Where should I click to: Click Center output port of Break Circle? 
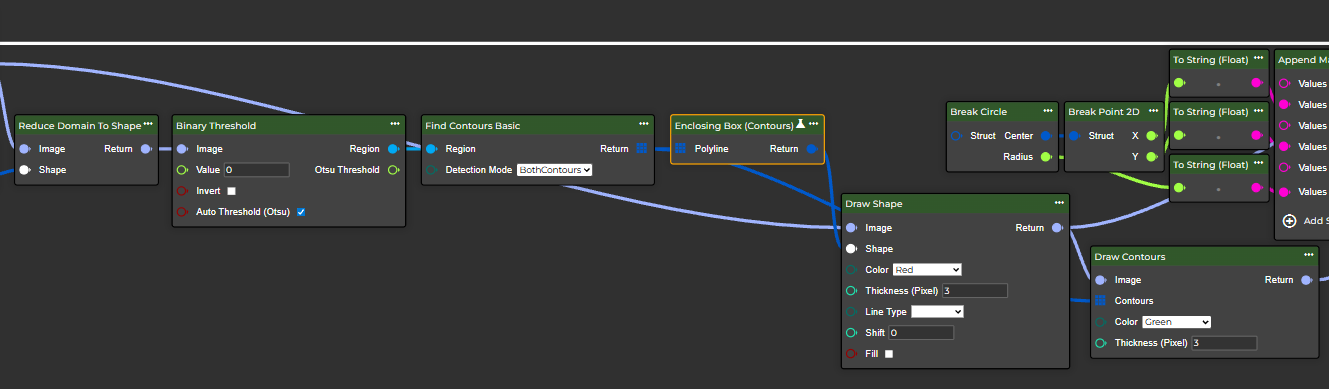pos(1046,135)
